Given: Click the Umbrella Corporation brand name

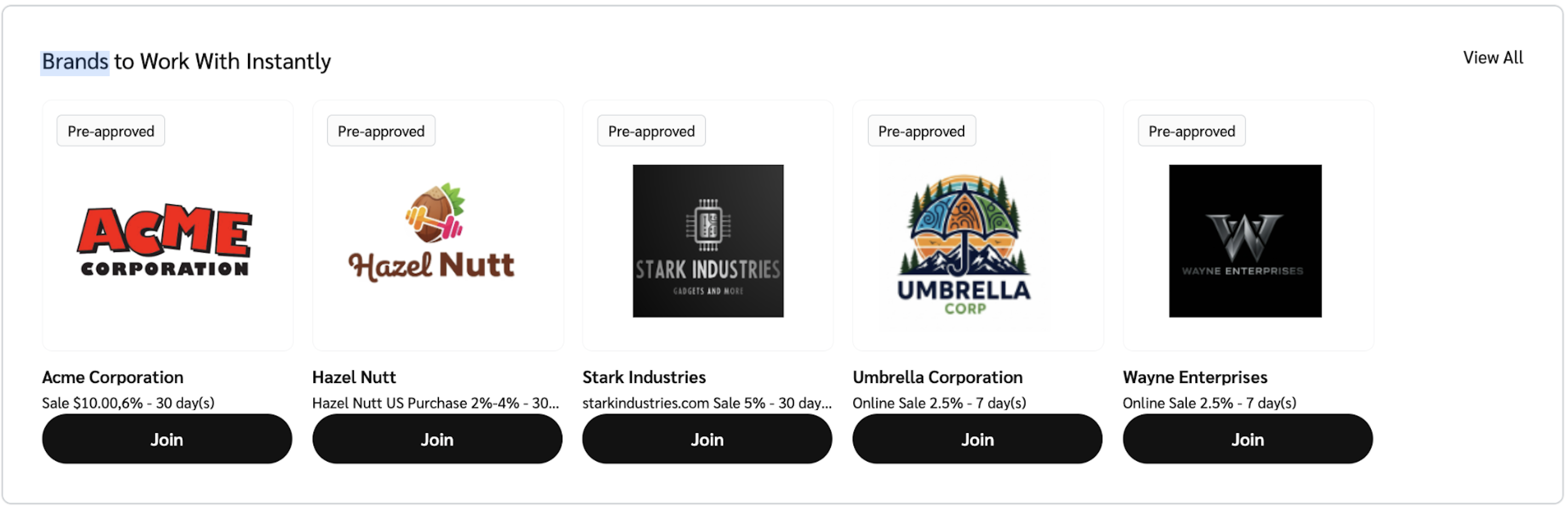Looking at the screenshot, I should 937,378.
